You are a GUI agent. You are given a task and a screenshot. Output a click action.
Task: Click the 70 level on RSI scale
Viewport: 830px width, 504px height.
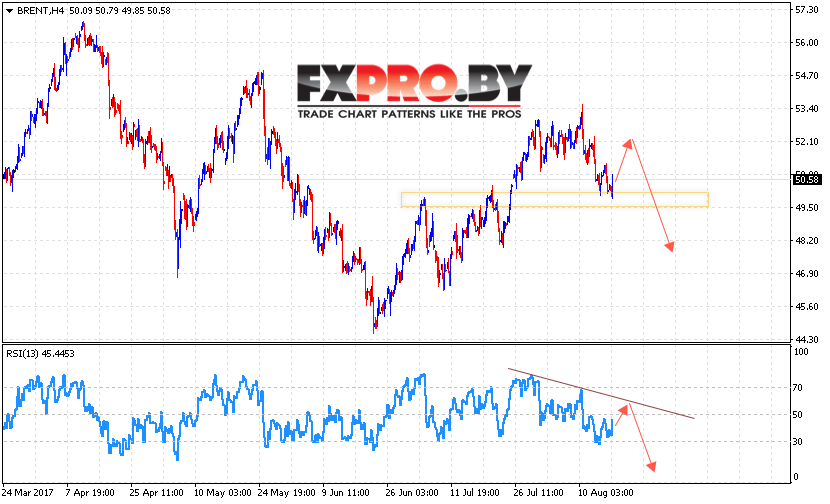799,388
